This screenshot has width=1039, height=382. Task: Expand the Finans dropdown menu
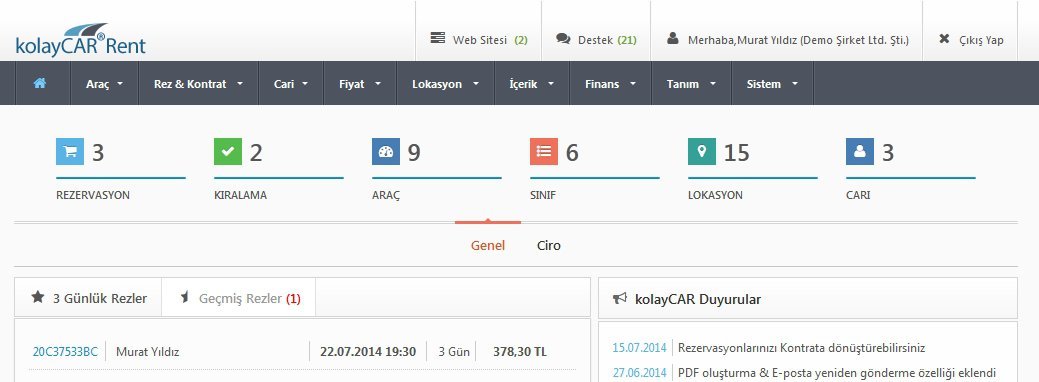610,84
